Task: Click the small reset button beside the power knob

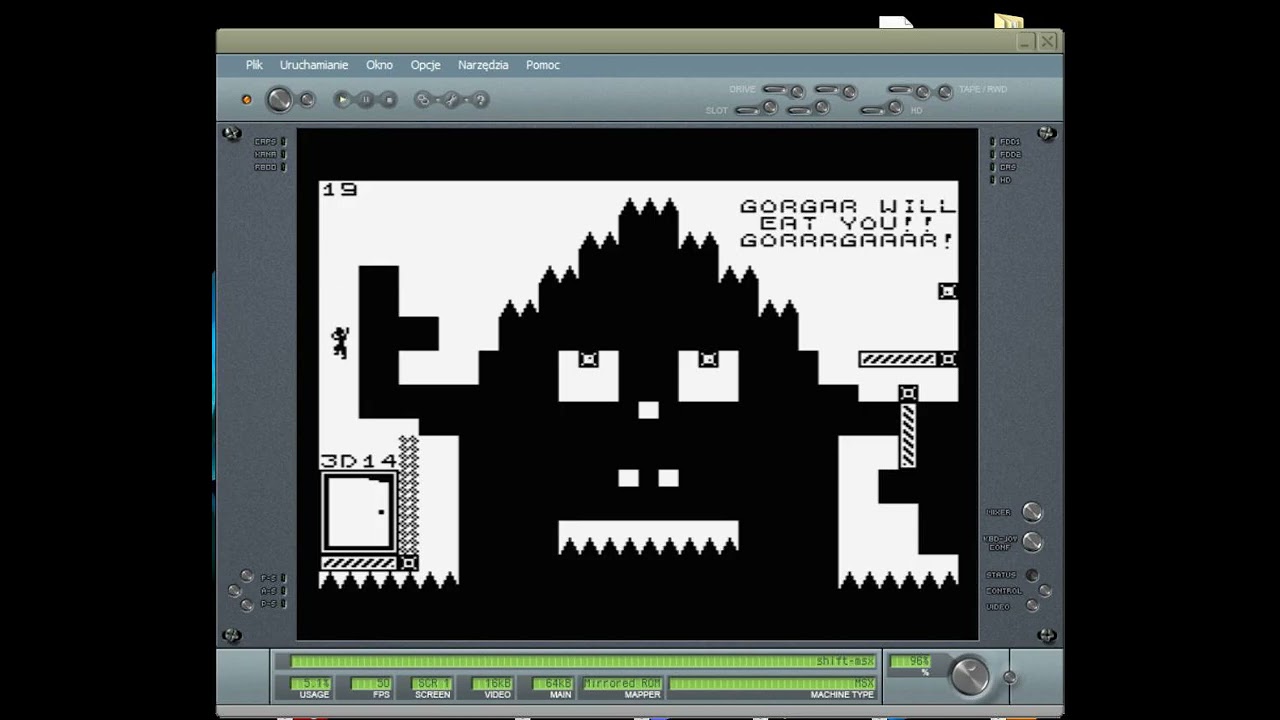Action: (307, 100)
